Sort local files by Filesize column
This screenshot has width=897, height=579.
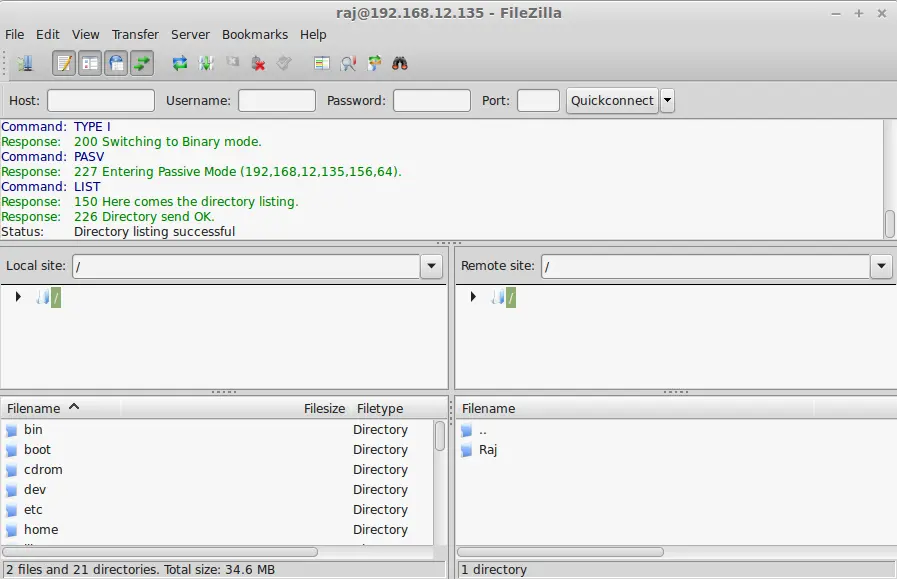click(x=324, y=409)
